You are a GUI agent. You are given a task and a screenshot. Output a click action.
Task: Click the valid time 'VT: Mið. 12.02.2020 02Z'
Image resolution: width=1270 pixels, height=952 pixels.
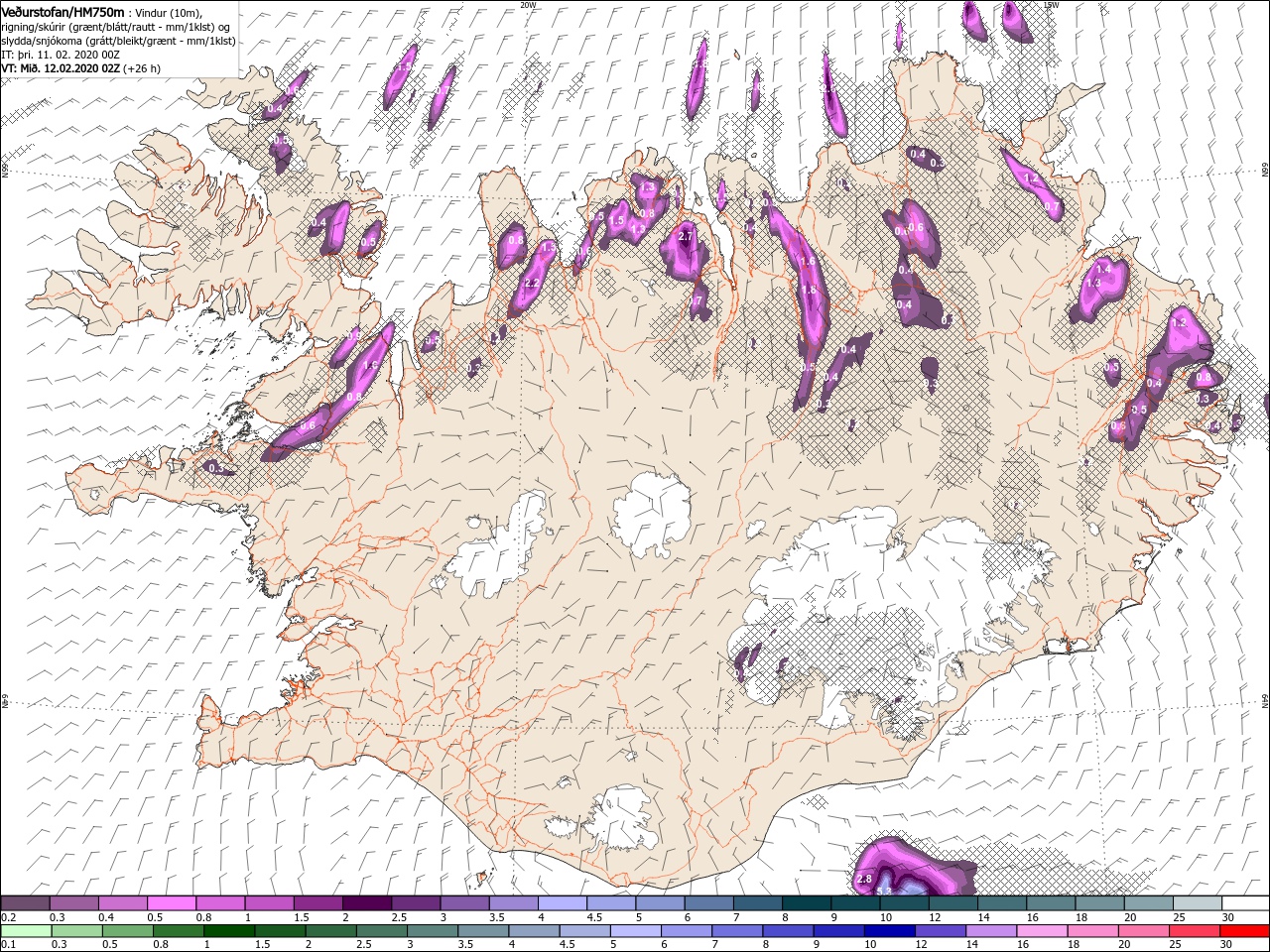61,69
